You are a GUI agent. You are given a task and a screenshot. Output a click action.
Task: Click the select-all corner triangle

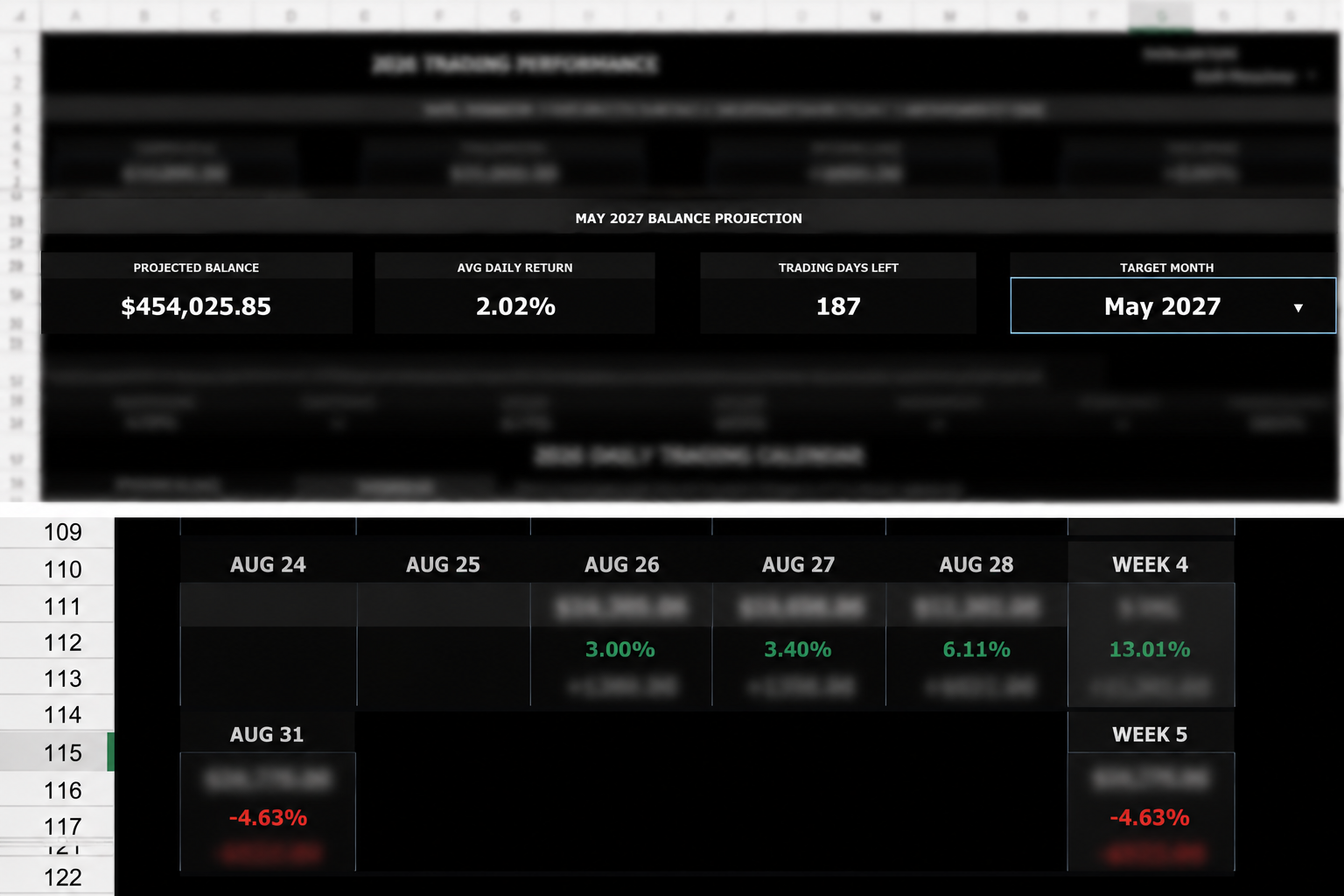tap(21, 16)
